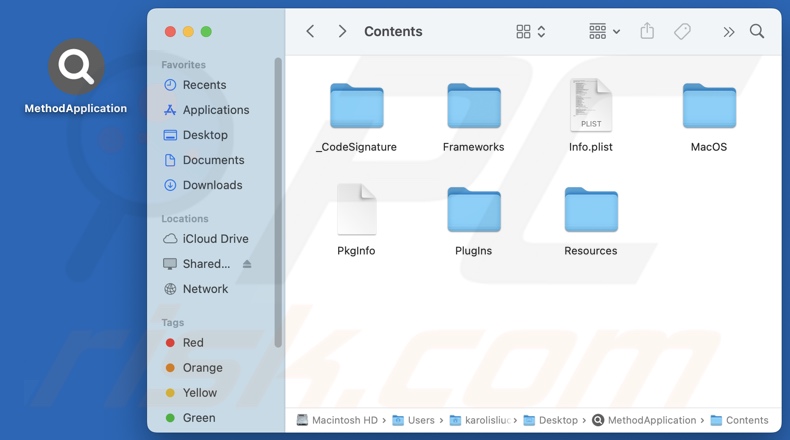
Task: Open the Group By options dropdown
Action: (x=604, y=32)
